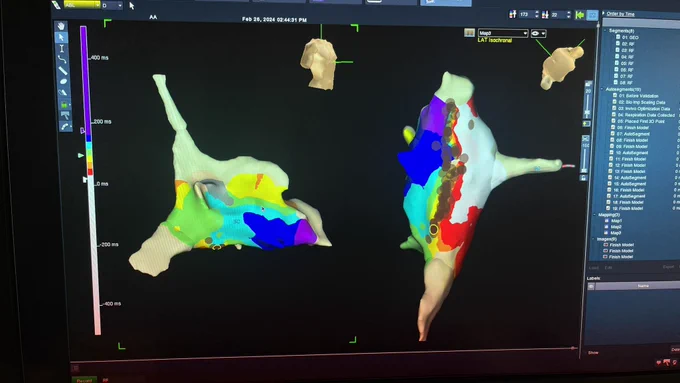Click the Show button under Labels
Viewport: 680px width, 383px height.
click(593, 353)
